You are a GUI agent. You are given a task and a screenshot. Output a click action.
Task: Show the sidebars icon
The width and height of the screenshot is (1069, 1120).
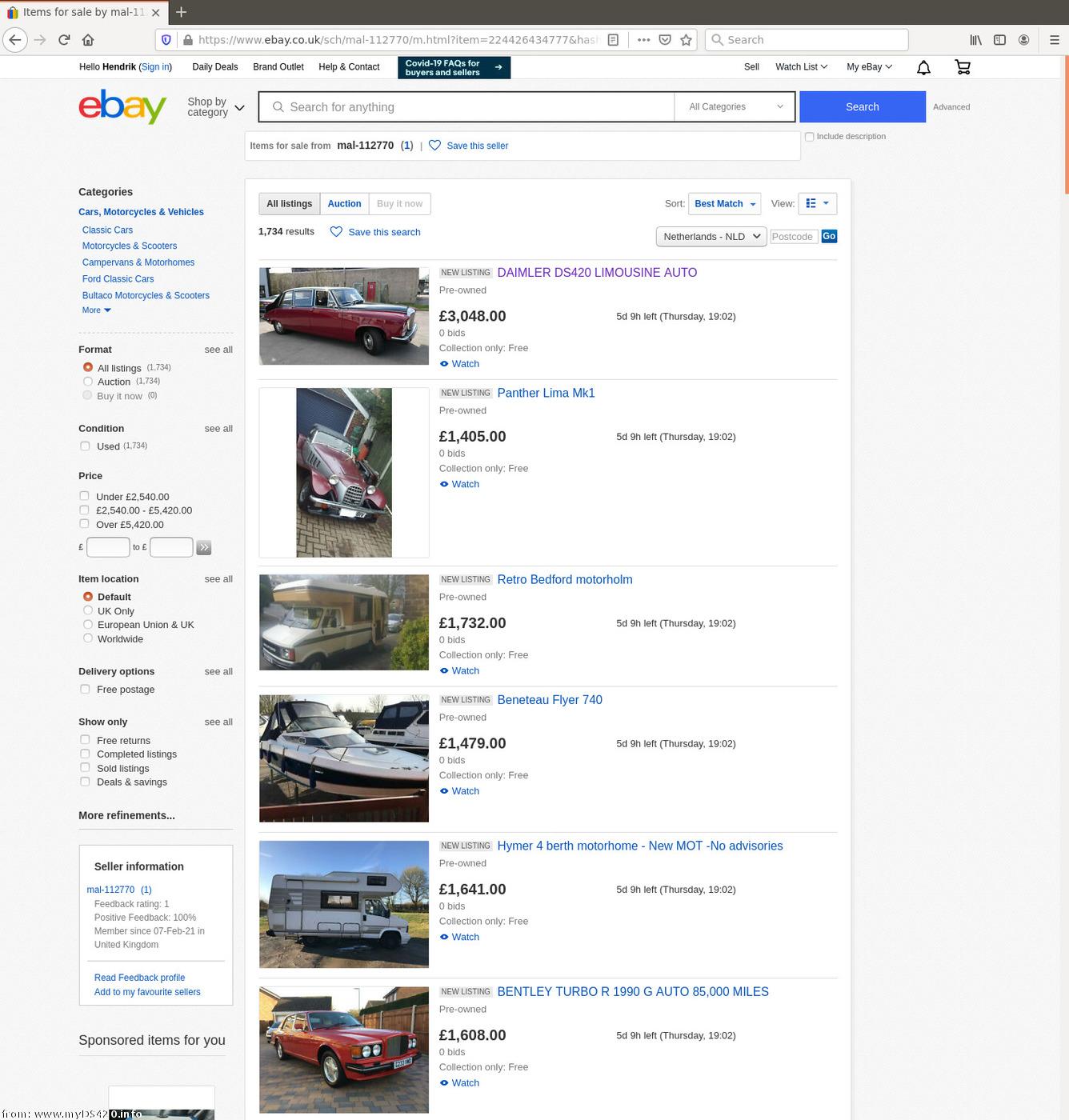coord(999,39)
